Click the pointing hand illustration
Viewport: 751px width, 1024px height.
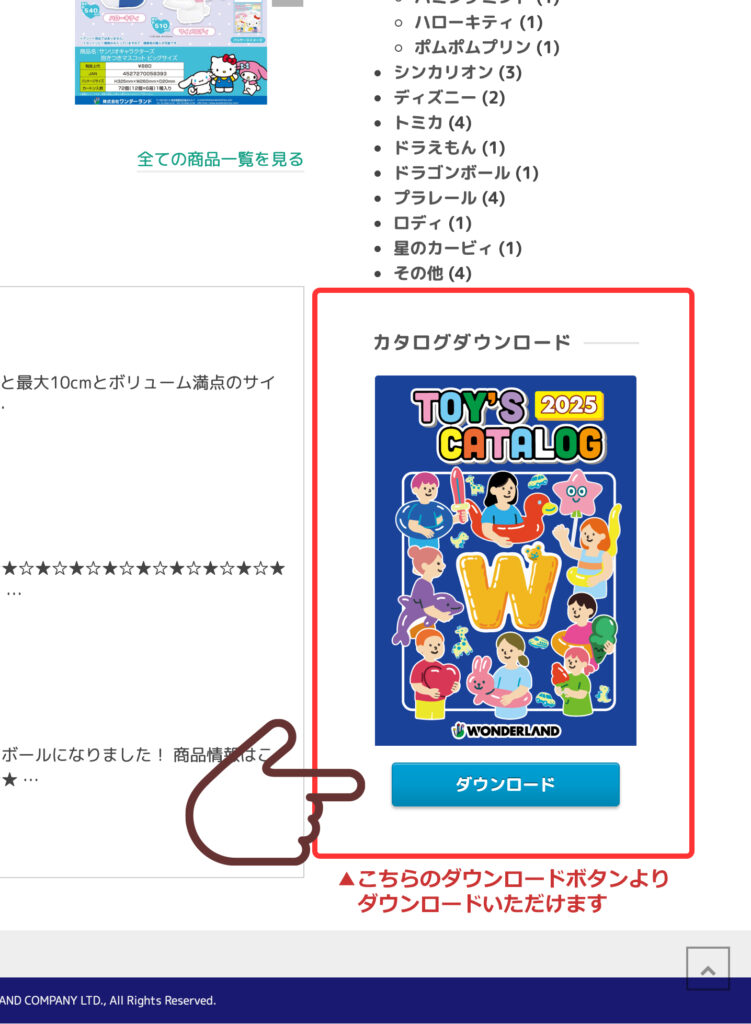pyautogui.click(x=274, y=792)
